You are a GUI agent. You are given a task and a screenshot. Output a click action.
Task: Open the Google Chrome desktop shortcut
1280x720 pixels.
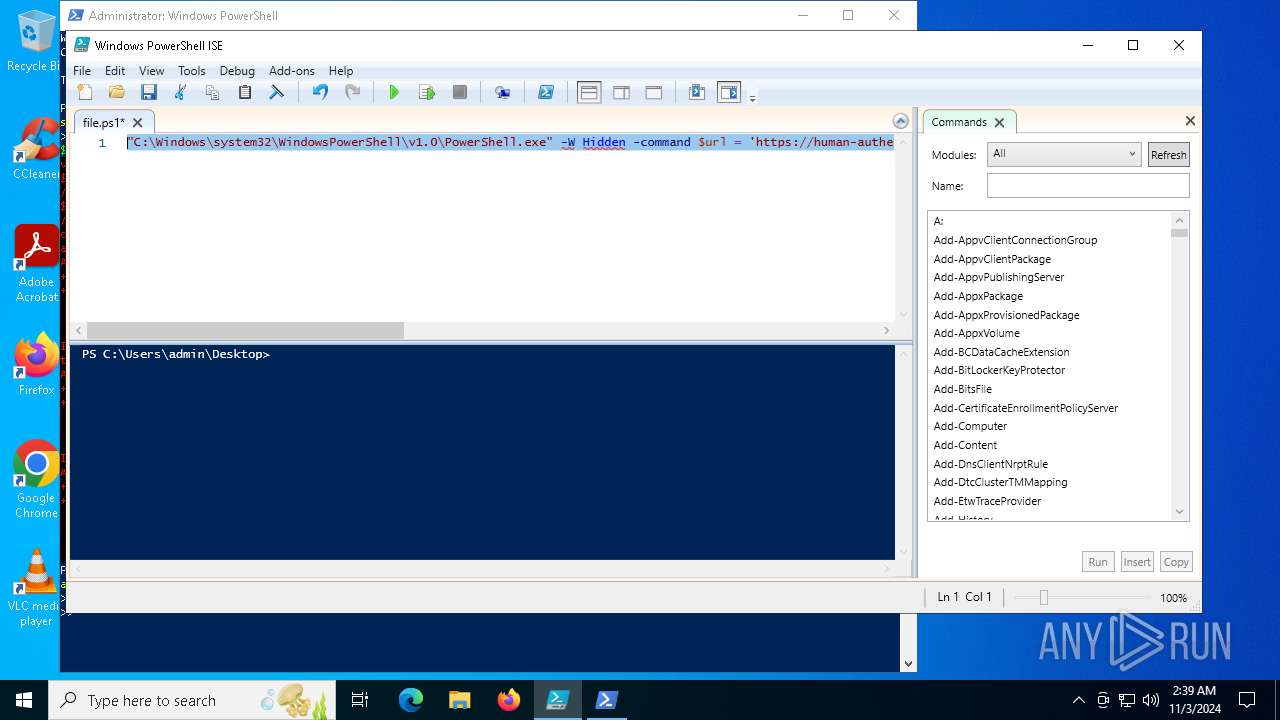36,480
